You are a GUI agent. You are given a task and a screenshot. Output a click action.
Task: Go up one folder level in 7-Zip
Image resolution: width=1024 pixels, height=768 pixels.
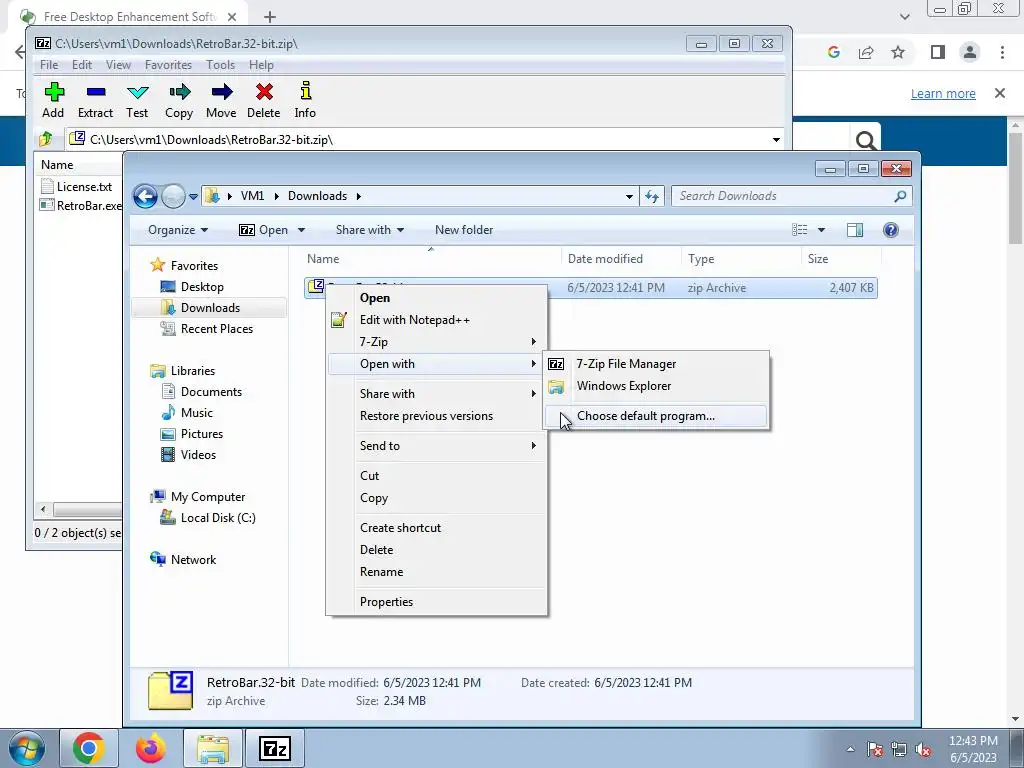46,139
